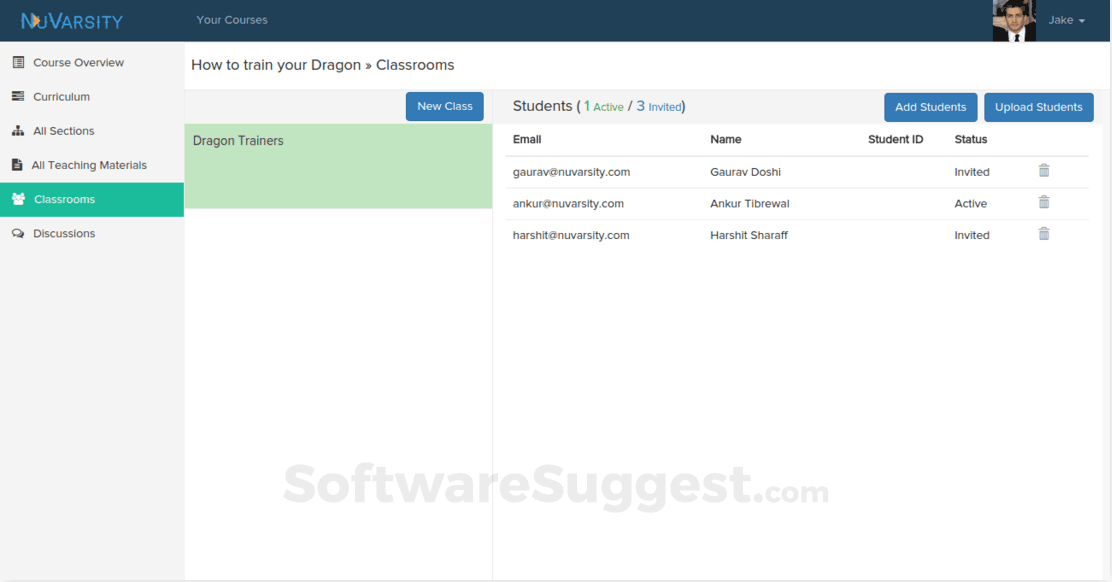
Task: Click the All Sections hierarchy icon
Action: 18,130
